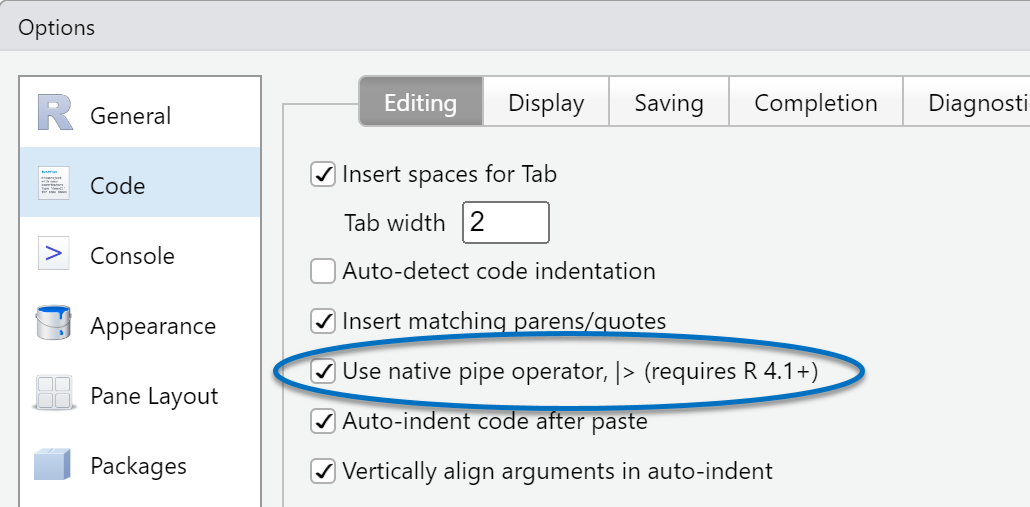The height and width of the screenshot is (507, 1030).
Task: Disable Use native pipe operator checkbox
Action: click(x=323, y=371)
